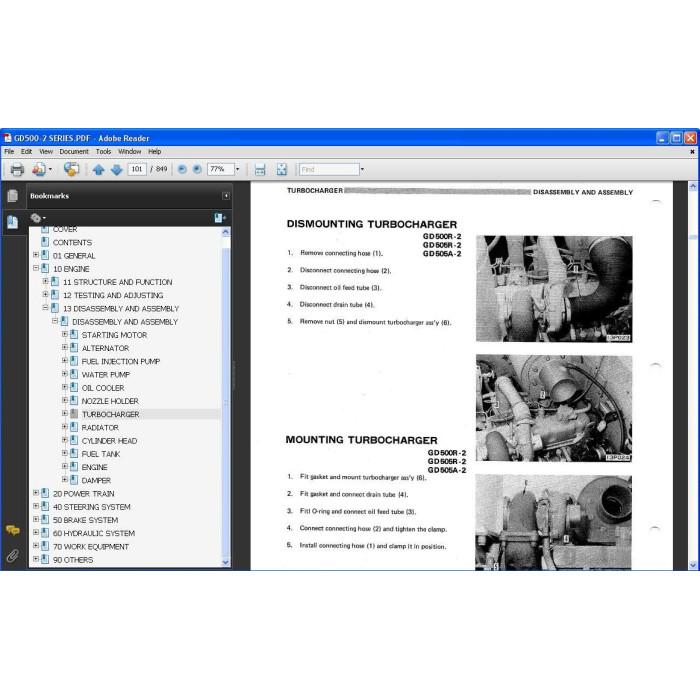The width and height of the screenshot is (700, 700).
Task: Open the Attachments paperclip icon
Action: 12,556
